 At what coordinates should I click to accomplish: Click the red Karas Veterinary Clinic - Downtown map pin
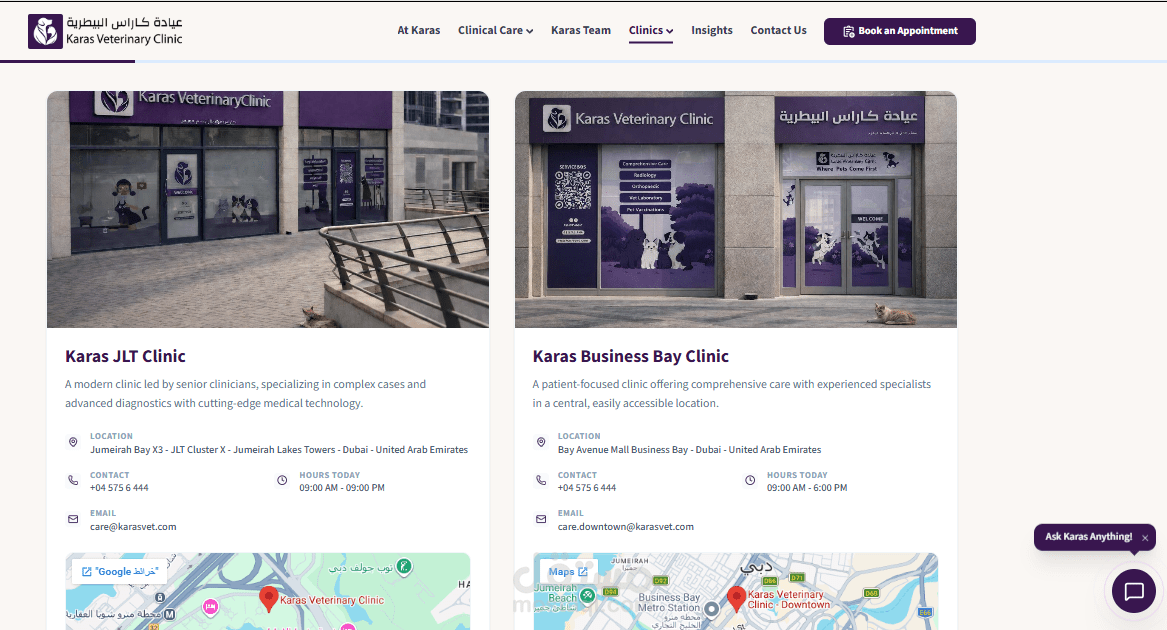736,599
